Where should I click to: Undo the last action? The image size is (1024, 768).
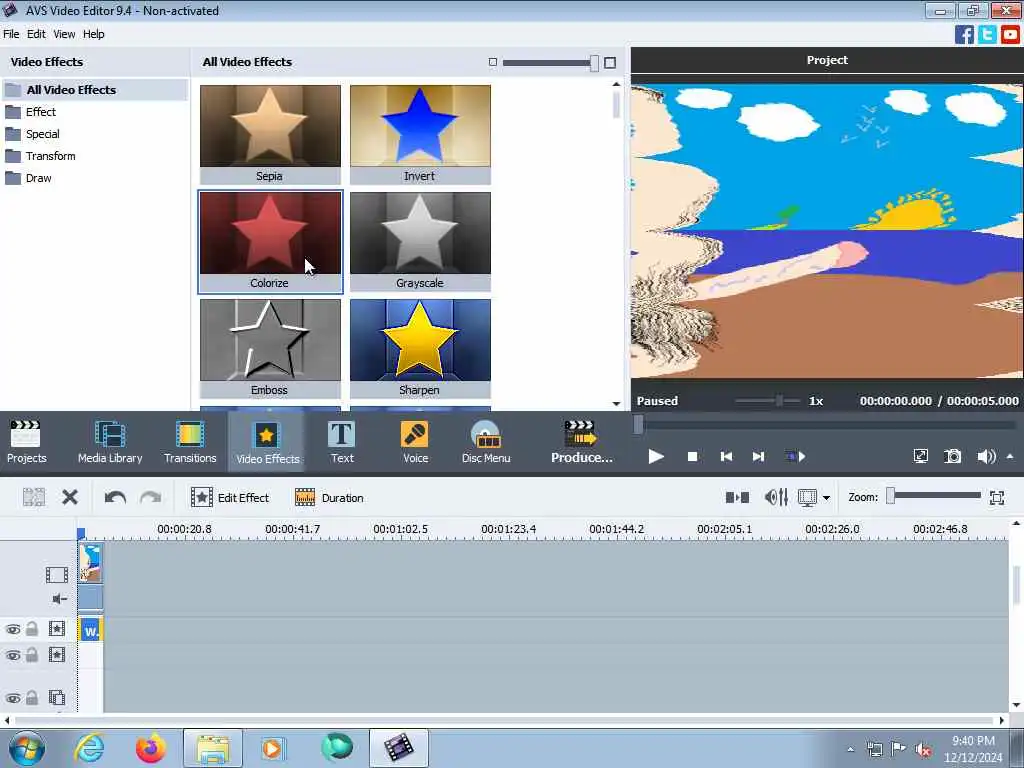click(x=115, y=498)
